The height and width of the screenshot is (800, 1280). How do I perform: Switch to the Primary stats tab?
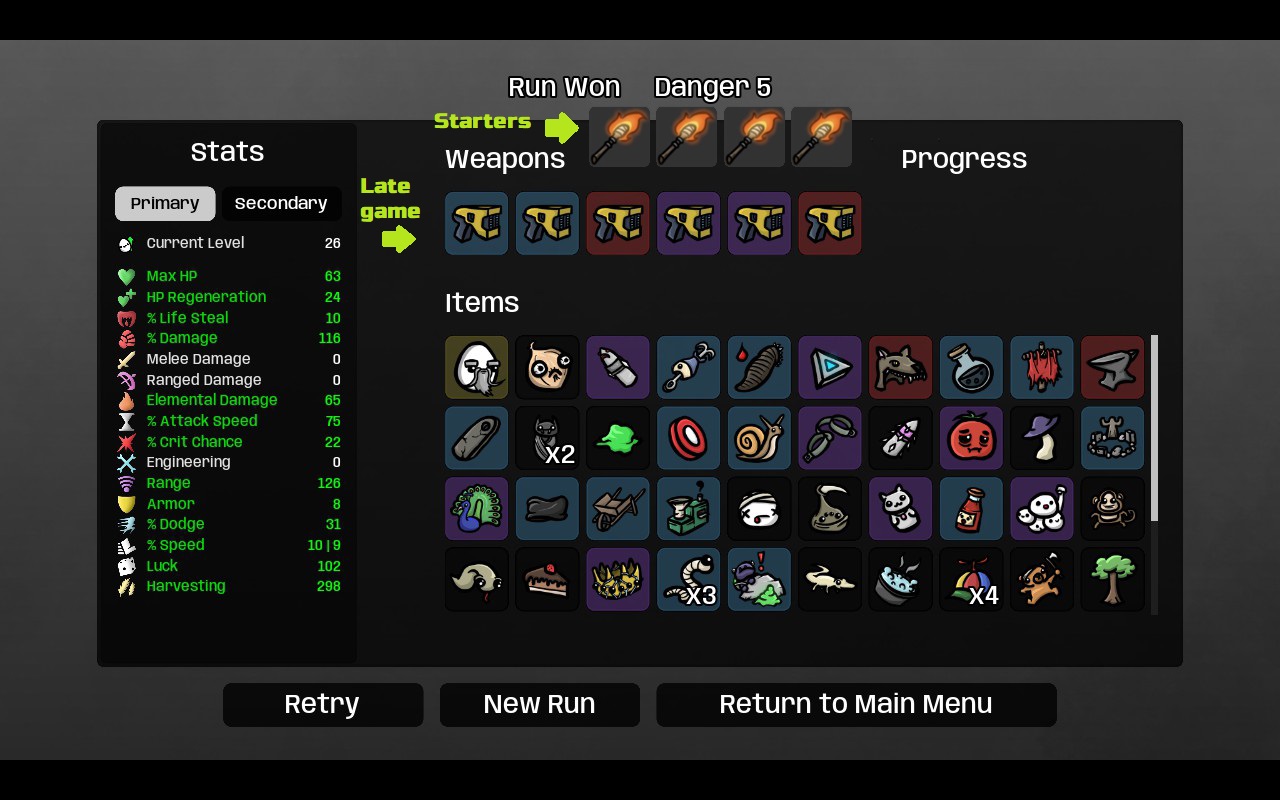165,203
